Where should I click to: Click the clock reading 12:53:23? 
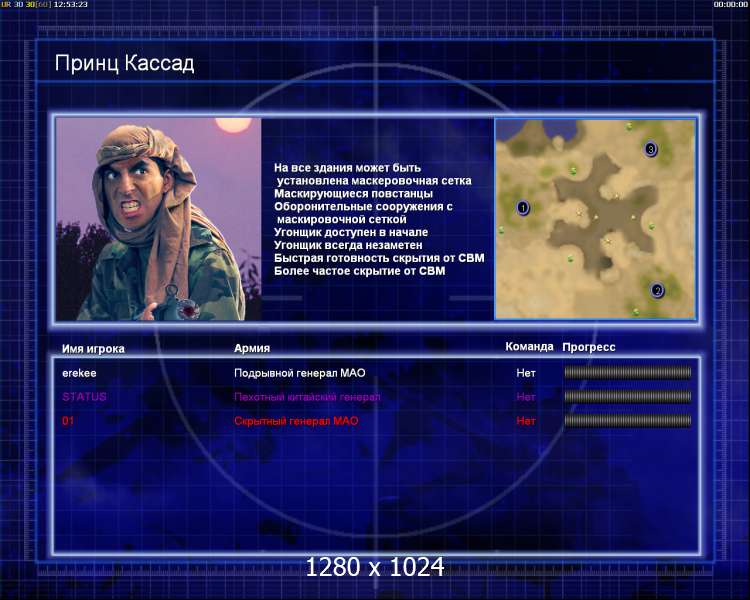pos(71,4)
